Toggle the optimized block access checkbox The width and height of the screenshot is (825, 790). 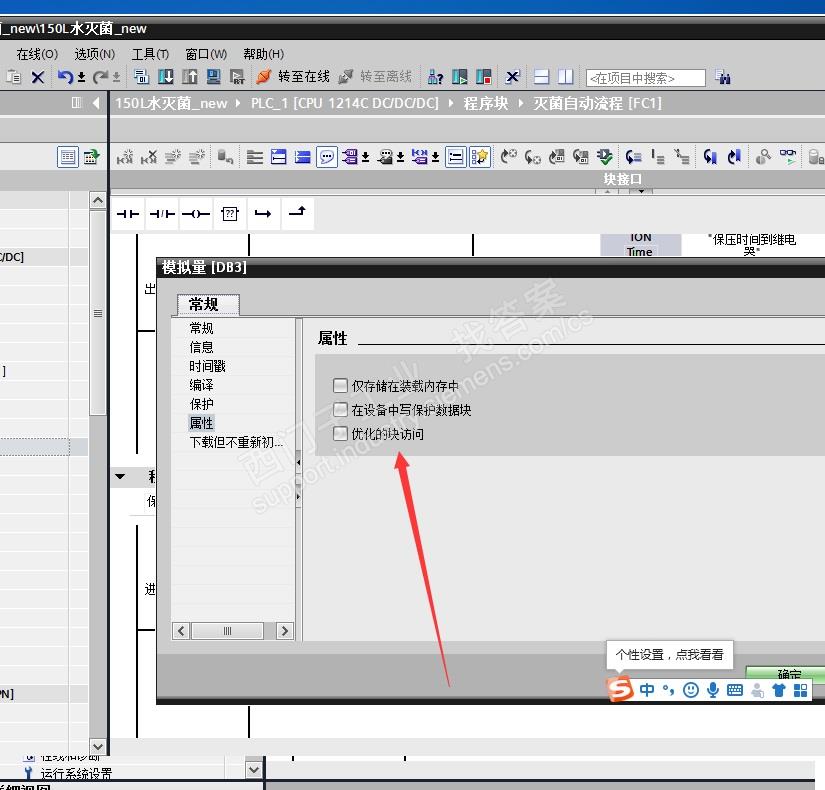[x=340, y=433]
